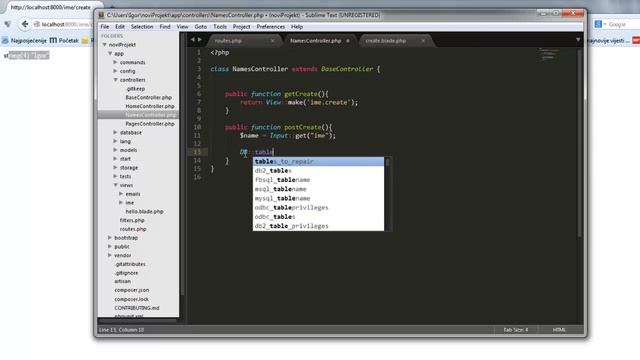Open the Project menu
The width and height of the screenshot is (640, 360).
[242, 27]
